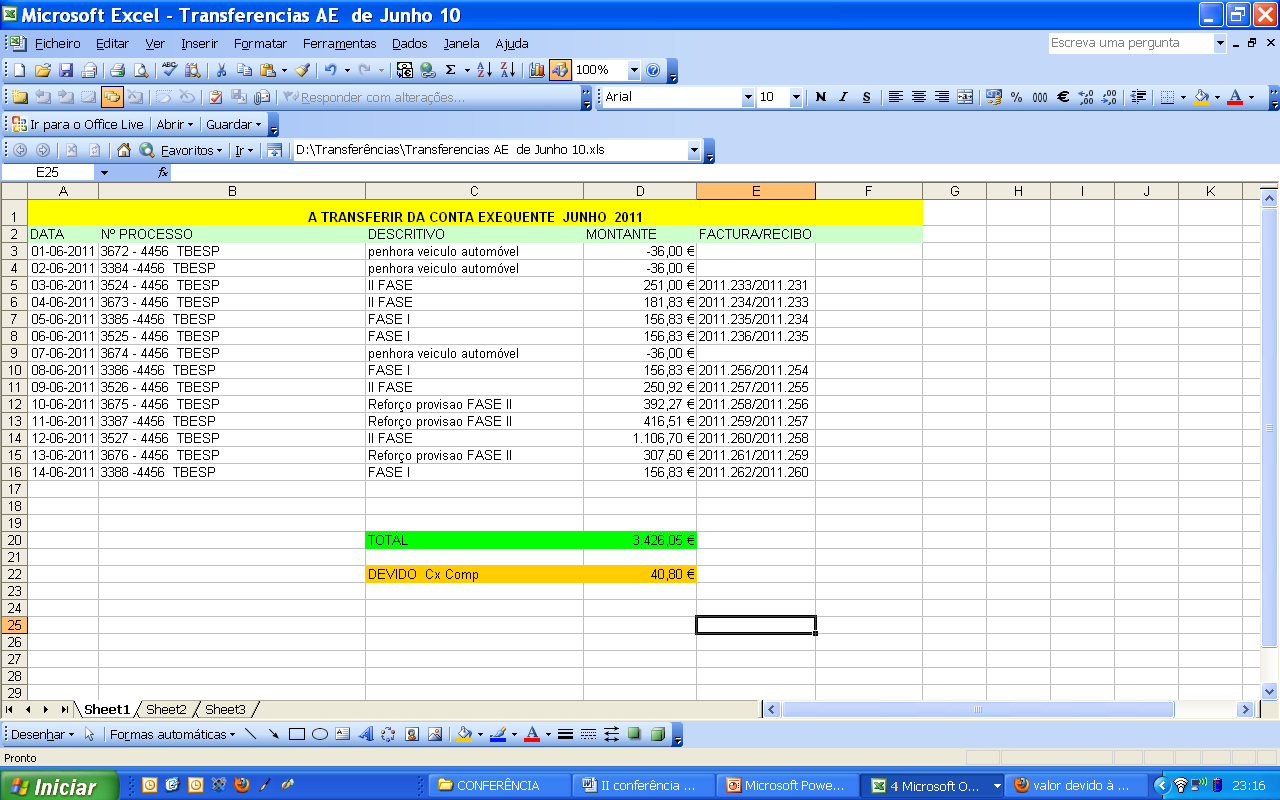Undo the last action
The height and width of the screenshot is (800, 1280).
click(x=330, y=70)
